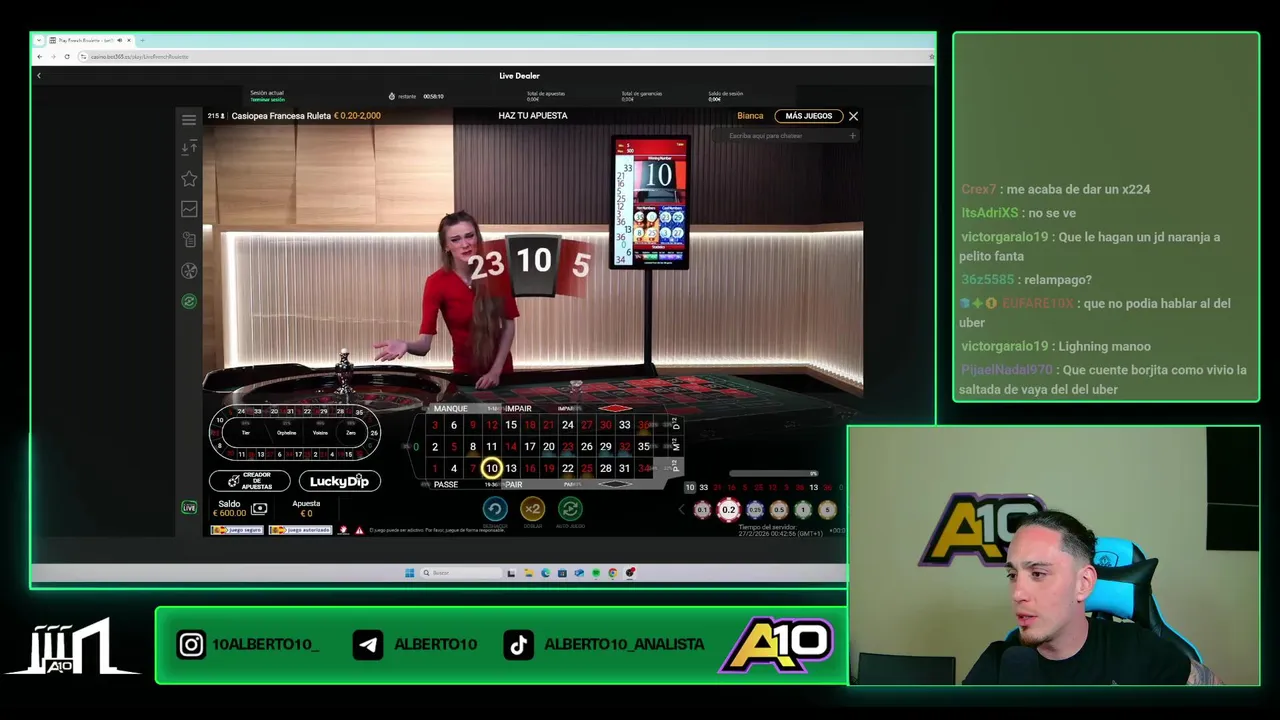Bet on the Zero racetrack section
Image resolution: width=1280 pixels, height=720 pixels.
coord(351,433)
